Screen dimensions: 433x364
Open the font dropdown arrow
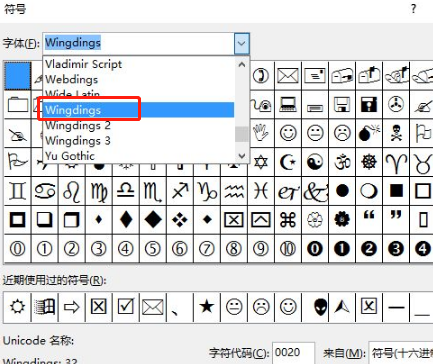pos(242,43)
